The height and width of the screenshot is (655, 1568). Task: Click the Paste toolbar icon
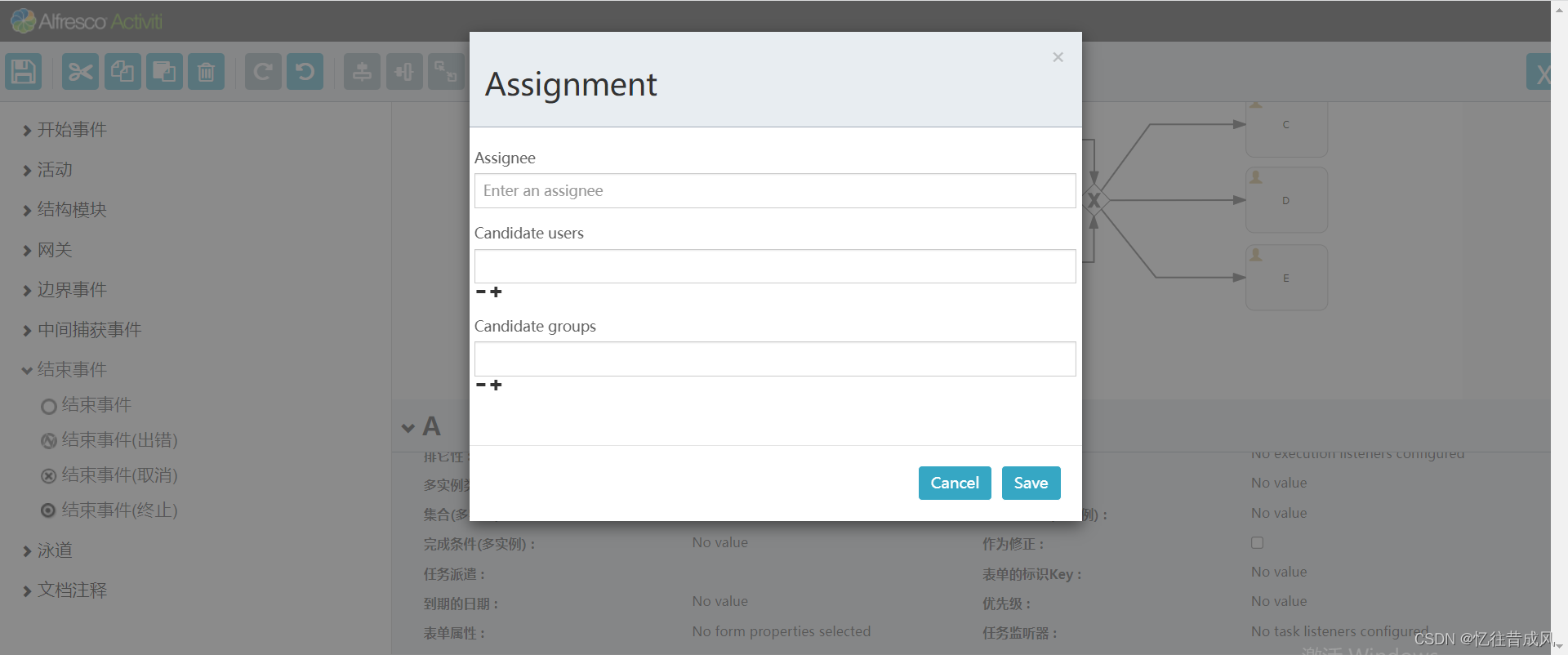pyautogui.click(x=164, y=72)
